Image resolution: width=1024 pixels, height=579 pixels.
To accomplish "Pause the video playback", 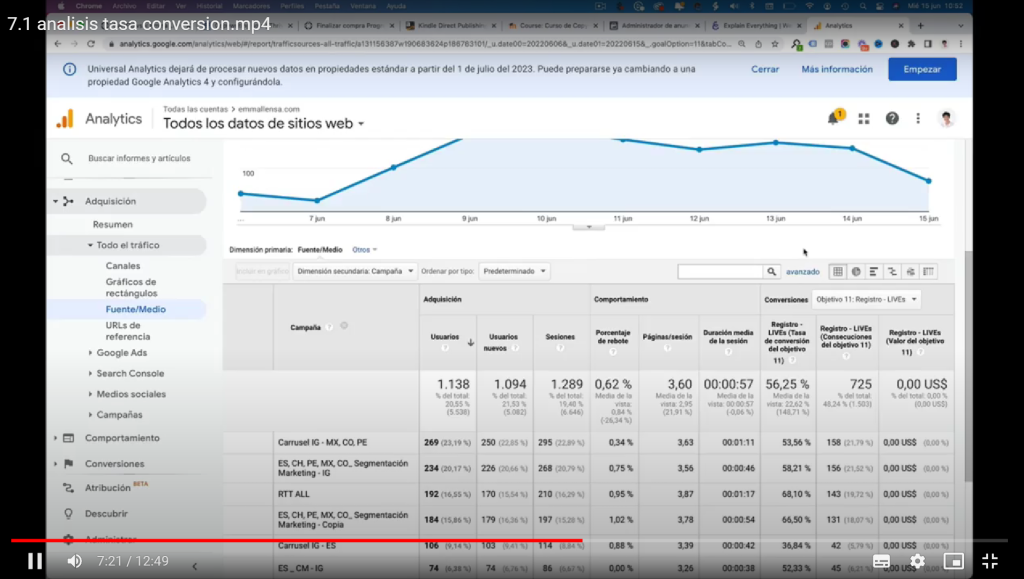I will point(35,561).
